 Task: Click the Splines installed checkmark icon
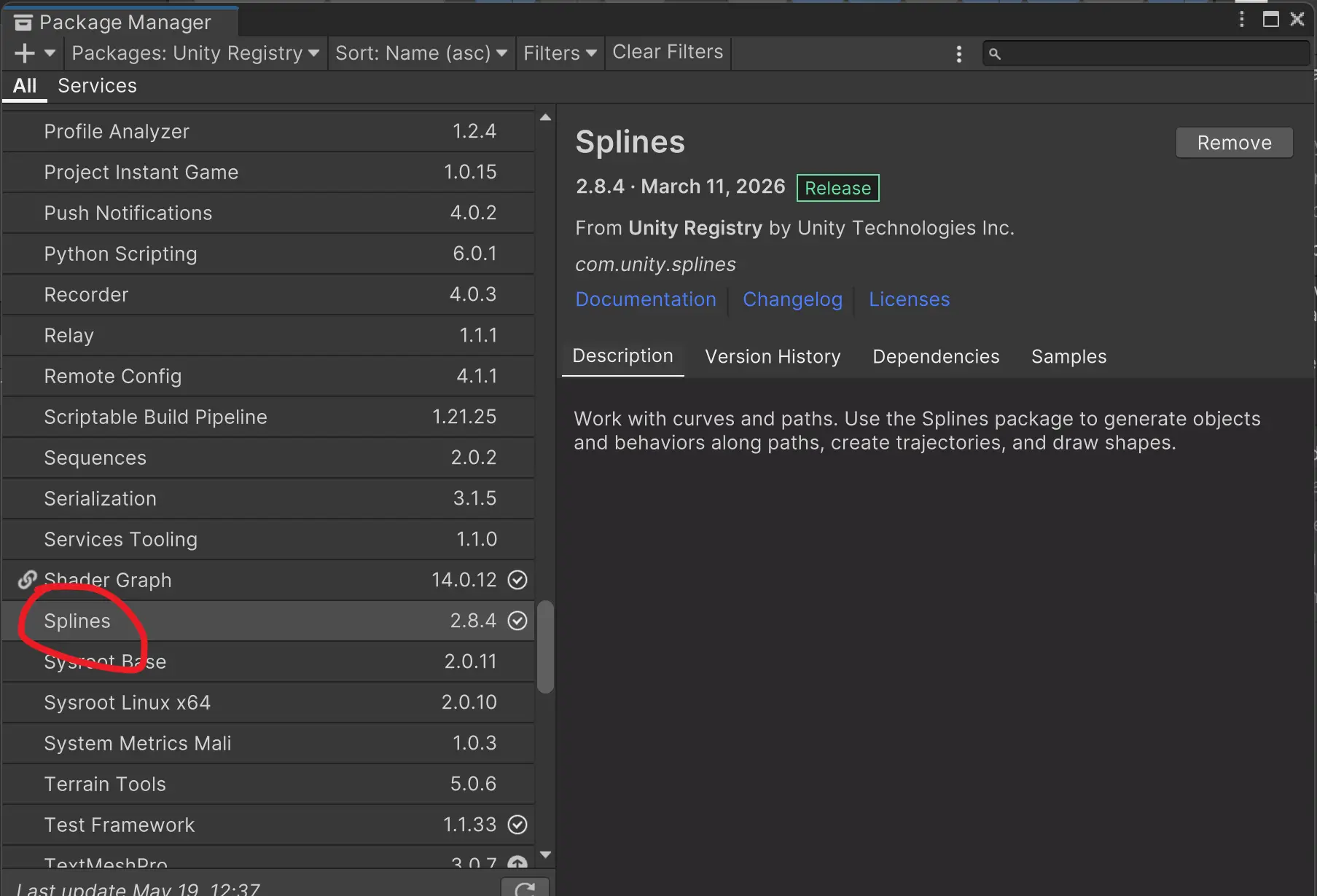pyautogui.click(x=517, y=621)
